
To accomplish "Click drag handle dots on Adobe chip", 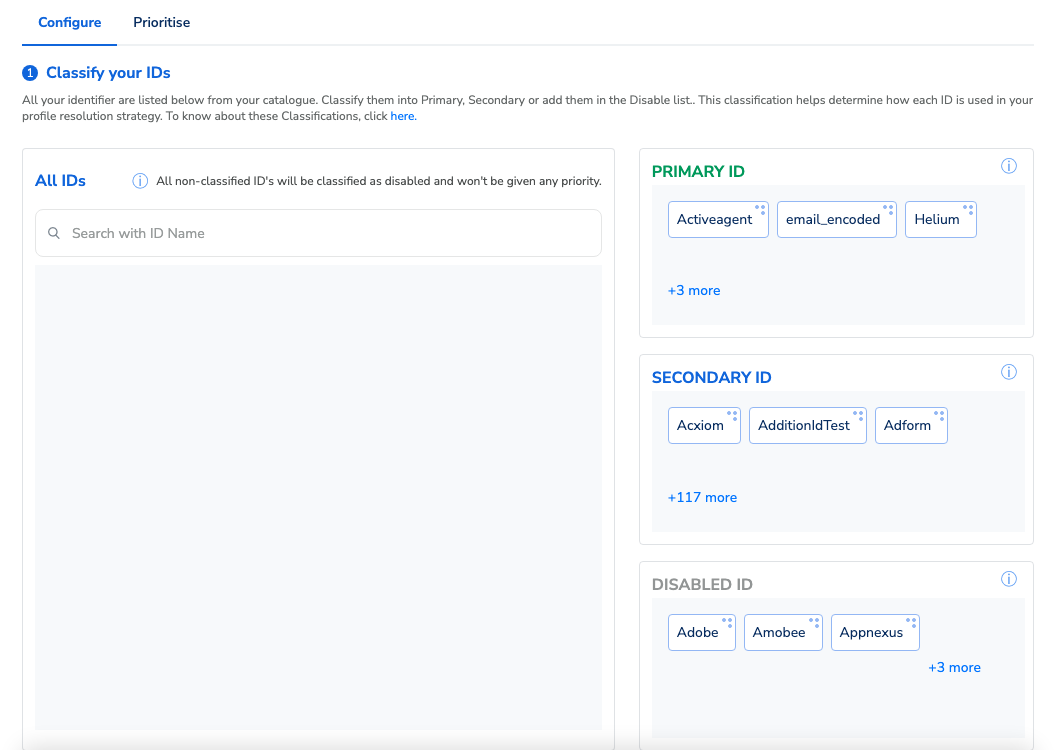I will [x=727, y=622].
